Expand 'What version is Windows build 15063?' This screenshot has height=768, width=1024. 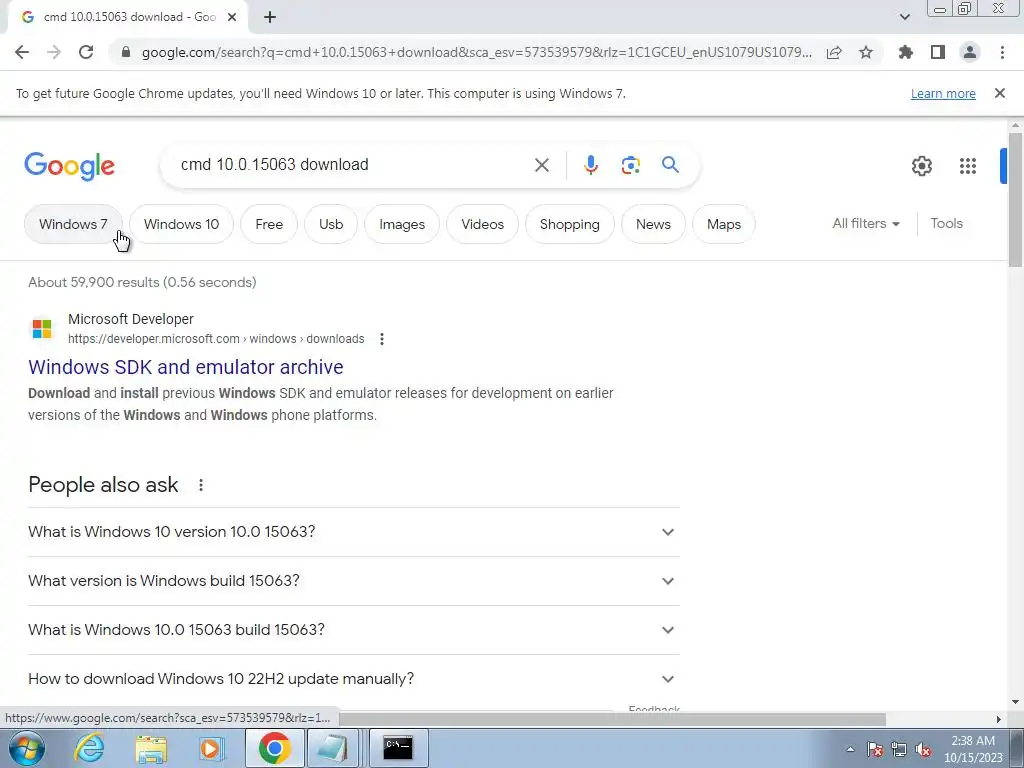(353, 581)
